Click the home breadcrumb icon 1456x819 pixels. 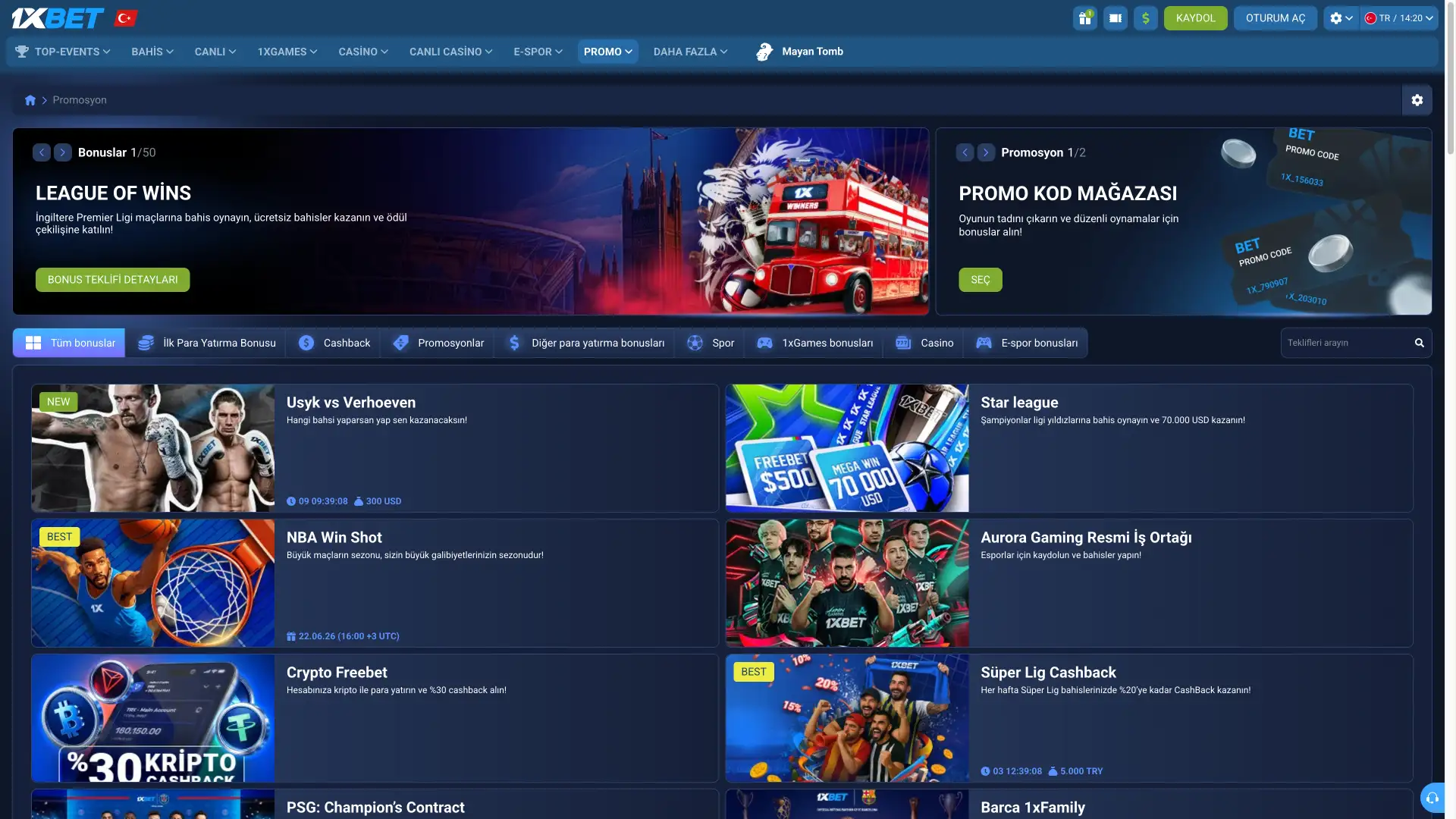[30, 100]
